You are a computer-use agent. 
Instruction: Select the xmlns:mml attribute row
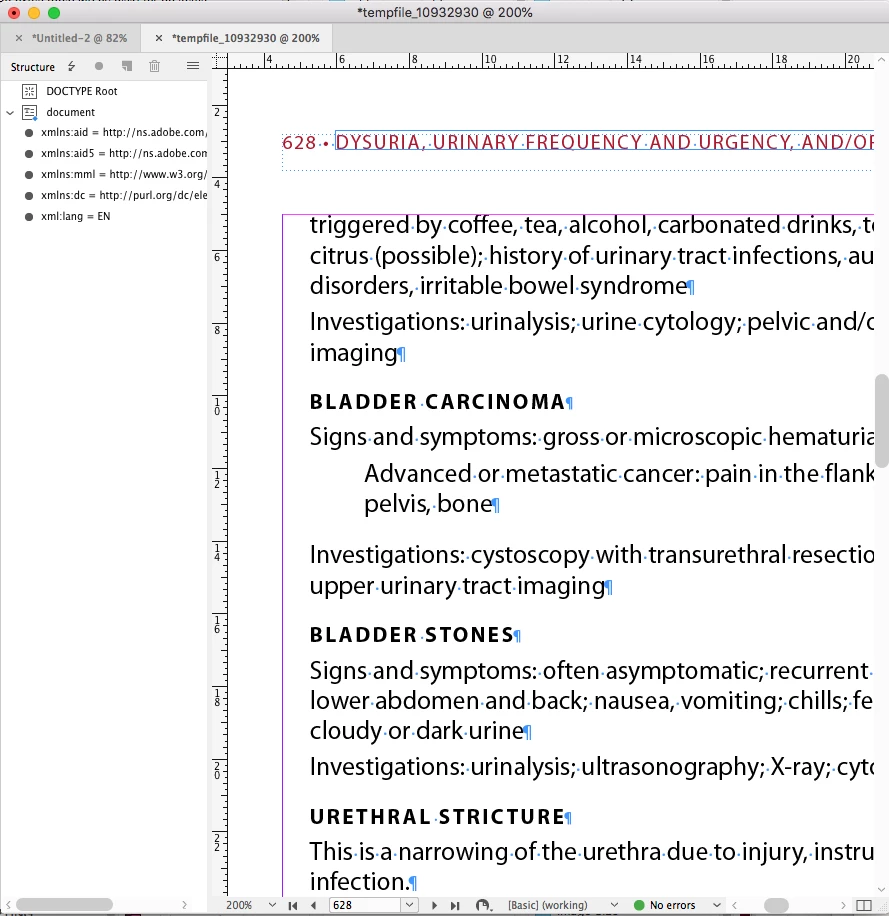tap(116, 174)
